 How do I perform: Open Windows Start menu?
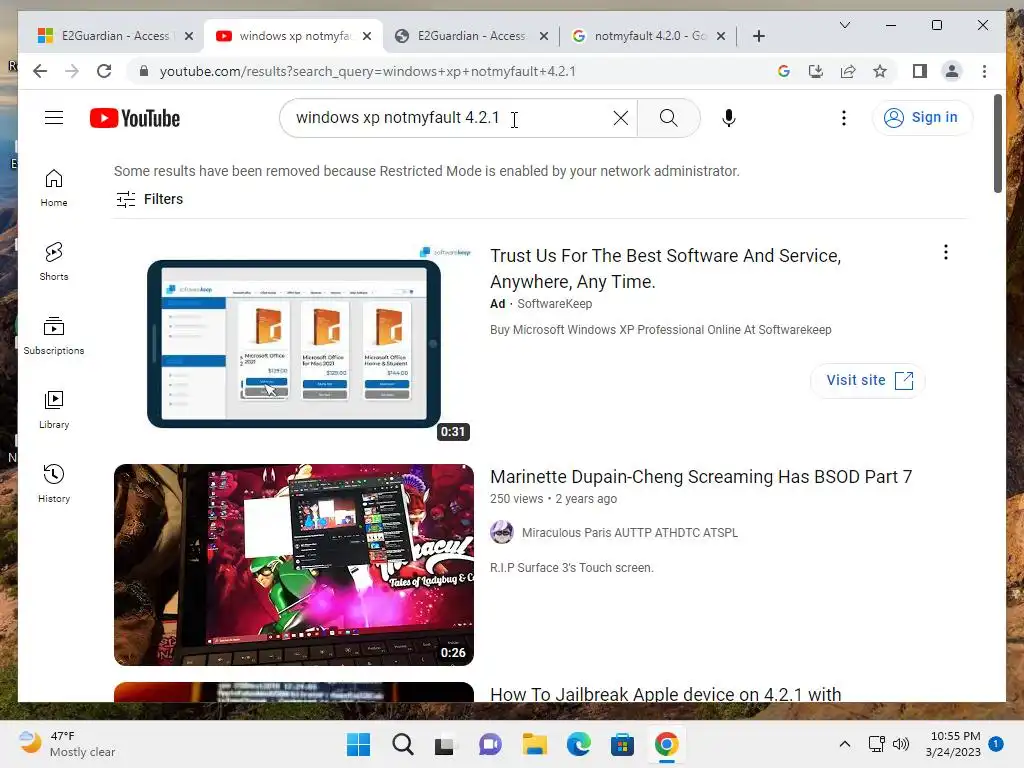point(358,744)
